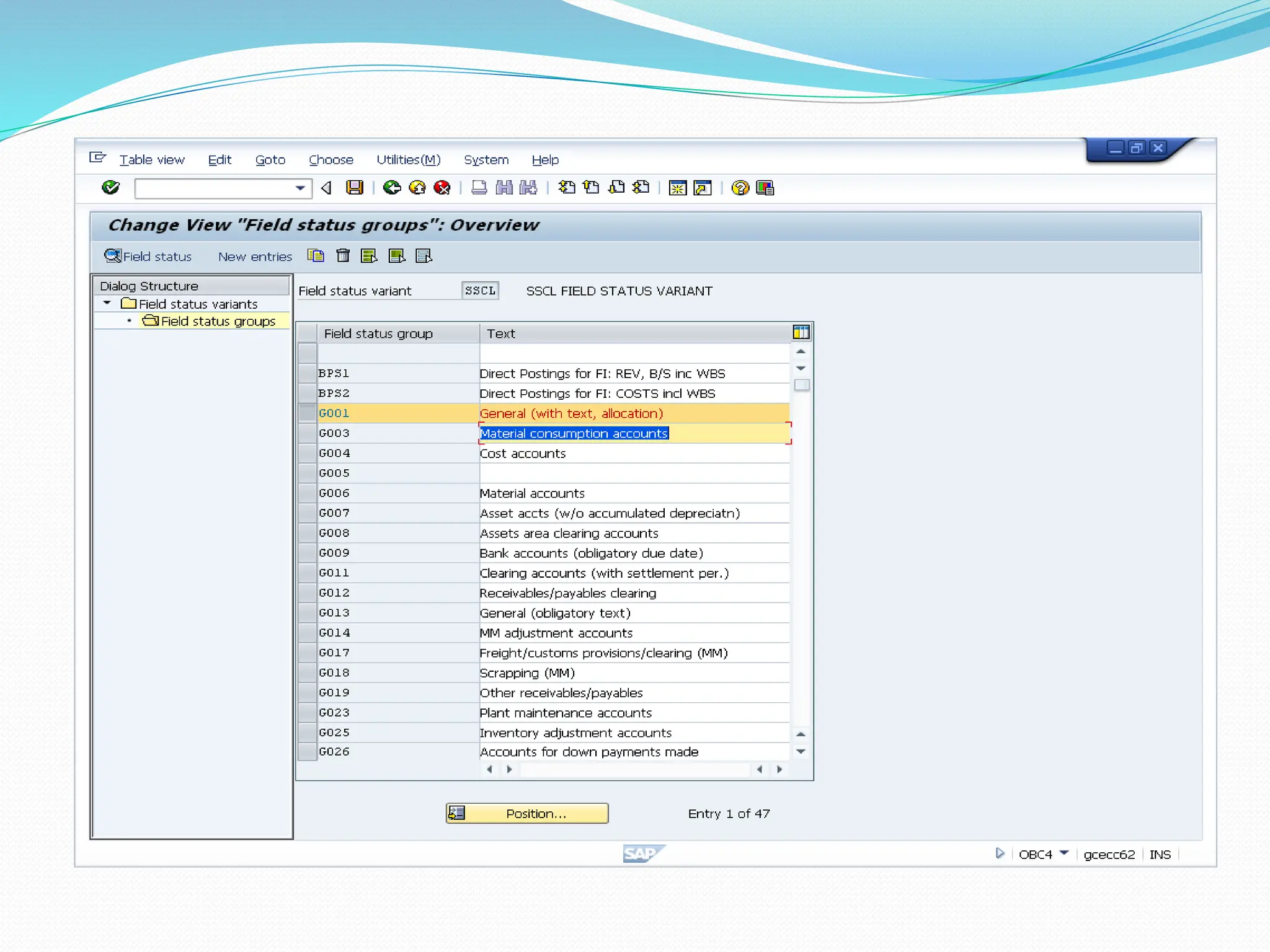Image resolution: width=1270 pixels, height=952 pixels.
Task: Click the binoculars Find icon
Action: click(504, 188)
